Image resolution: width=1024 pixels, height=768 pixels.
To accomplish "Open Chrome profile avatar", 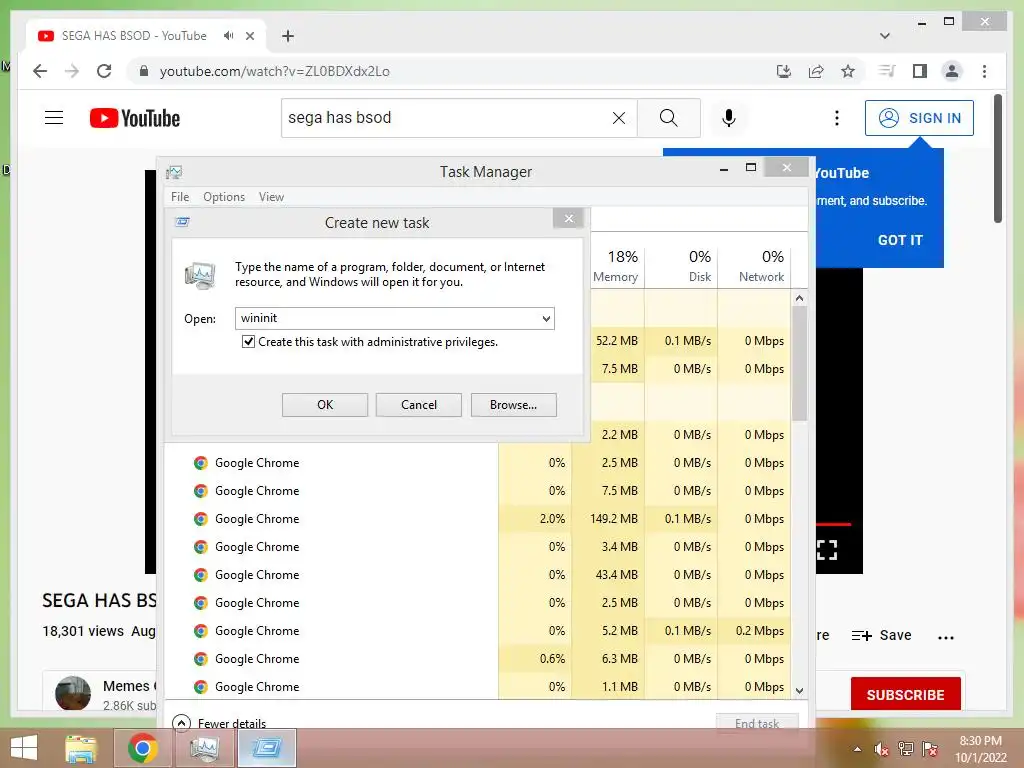I will (952, 71).
